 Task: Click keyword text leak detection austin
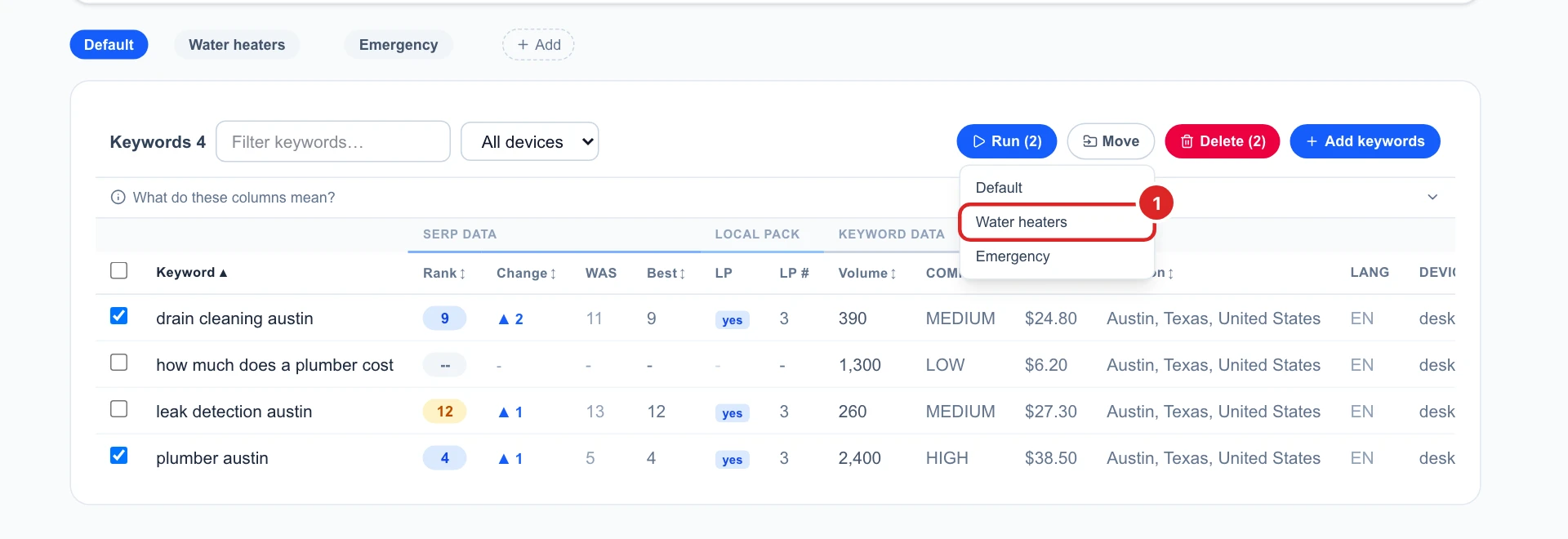pyautogui.click(x=234, y=412)
